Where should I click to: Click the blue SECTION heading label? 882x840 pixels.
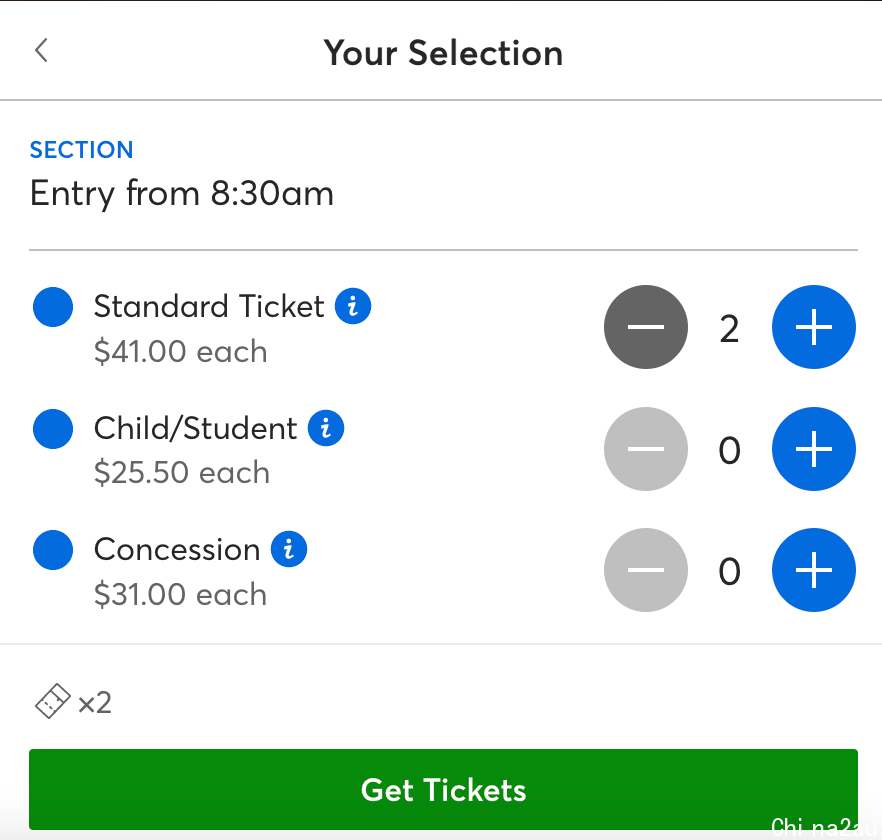[x=82, y=150]
